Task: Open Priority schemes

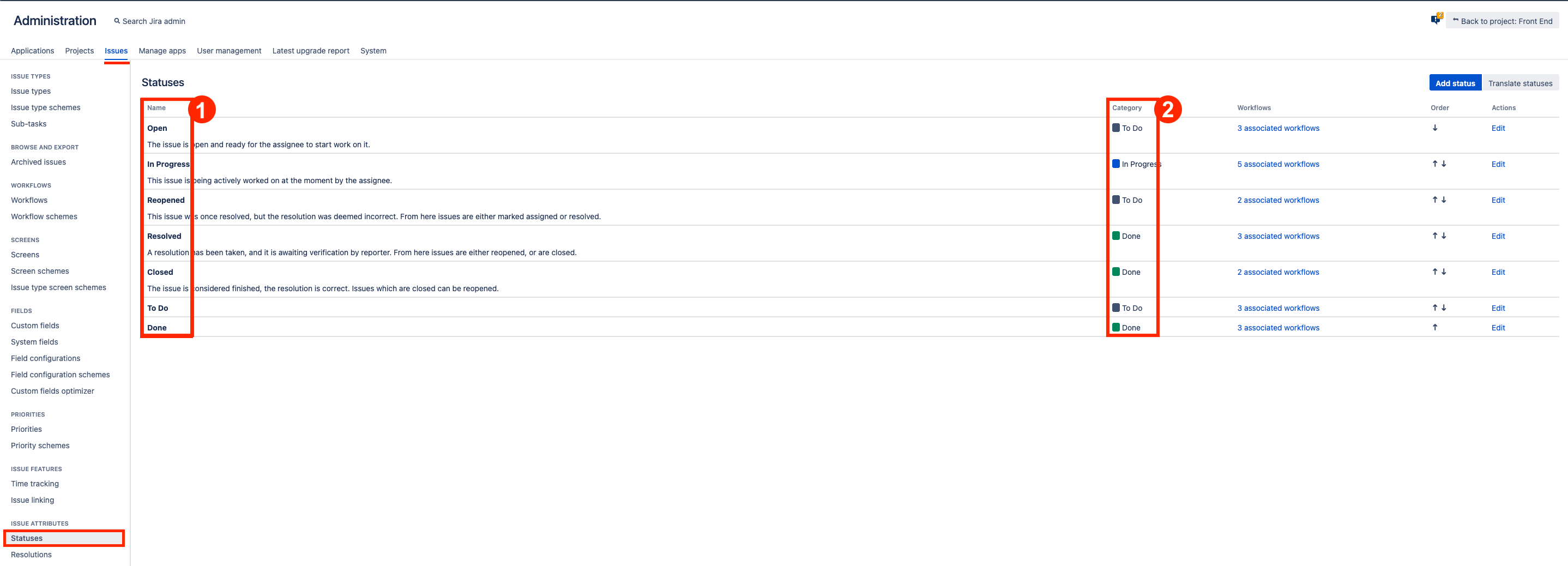Action: pos(40,445)
